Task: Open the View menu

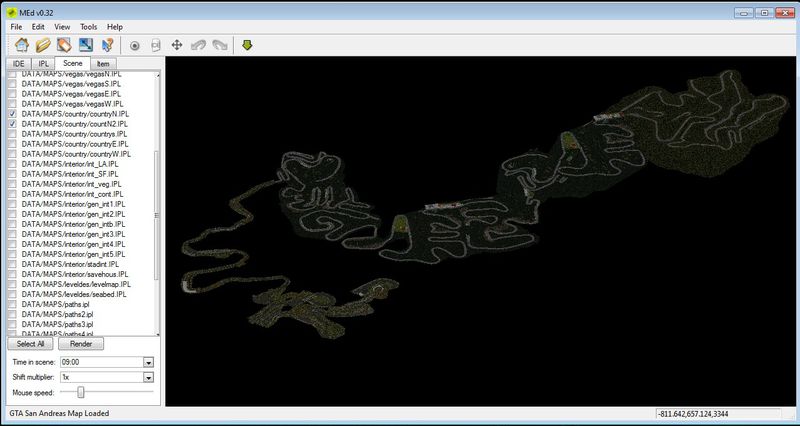Action: click(x=62, y=27)
